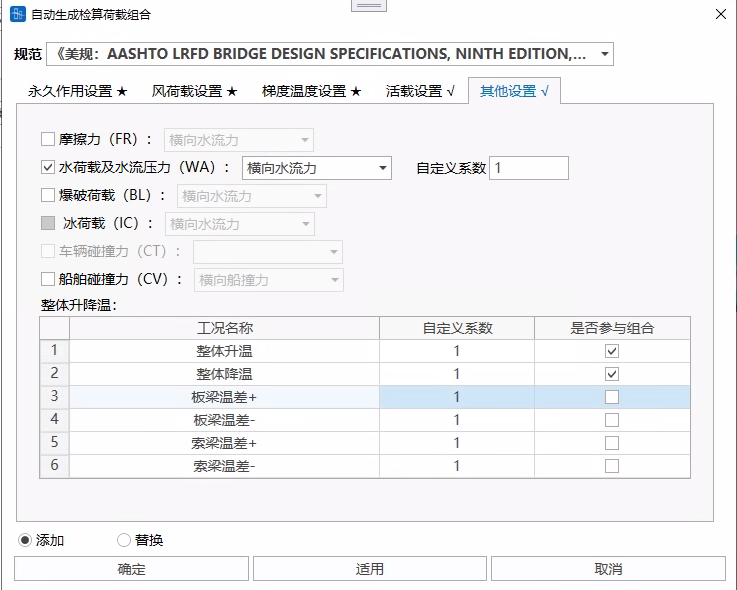Open the 船舶碰撞力 横向船撞力 dropdown
The height and width of the screenshot is (590, 737).
pyautogui.click(x=269, y=280)
